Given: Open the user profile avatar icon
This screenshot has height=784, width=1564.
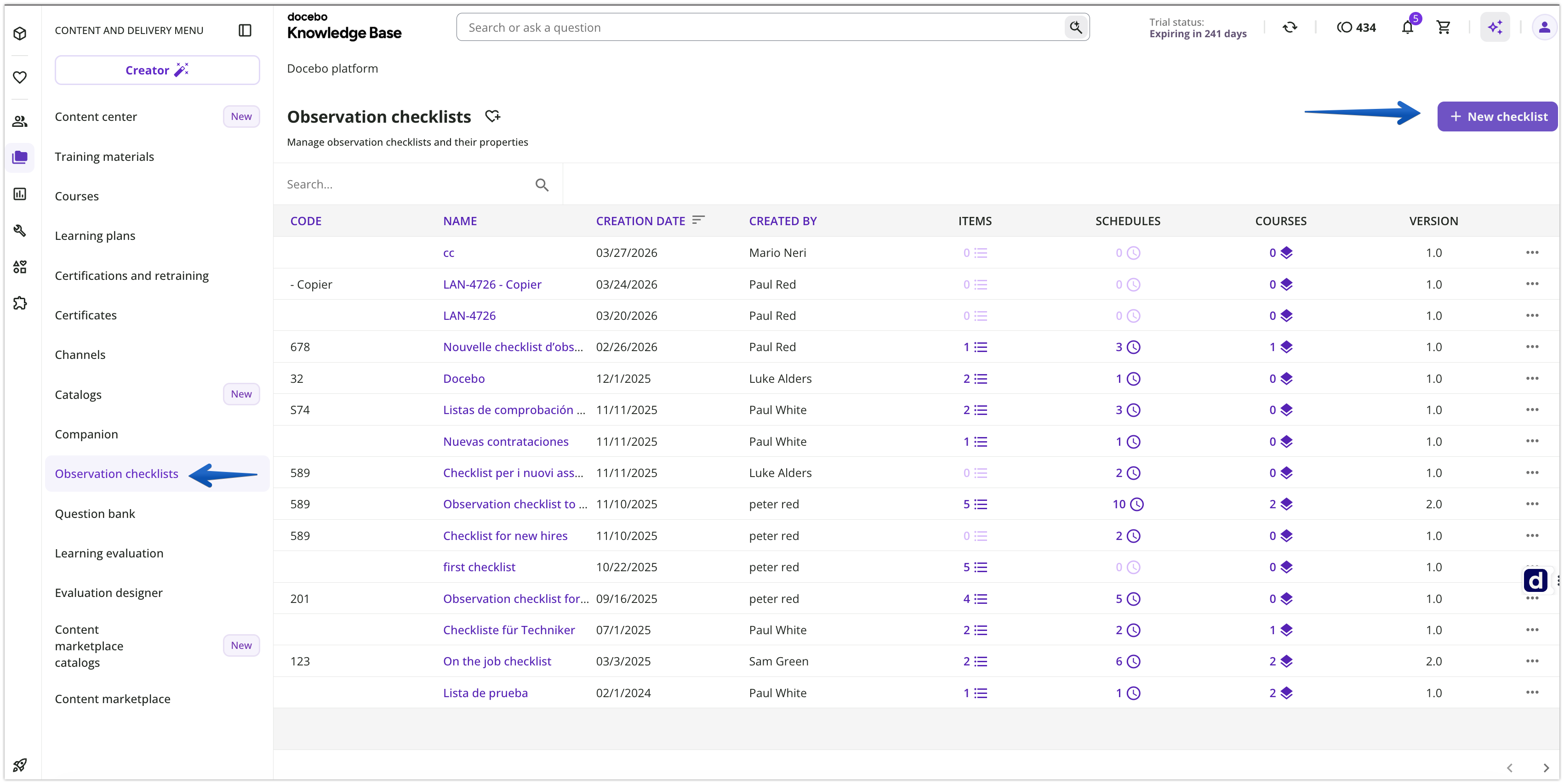Looking at the screenshot, I should click(x=1544, y=27).
